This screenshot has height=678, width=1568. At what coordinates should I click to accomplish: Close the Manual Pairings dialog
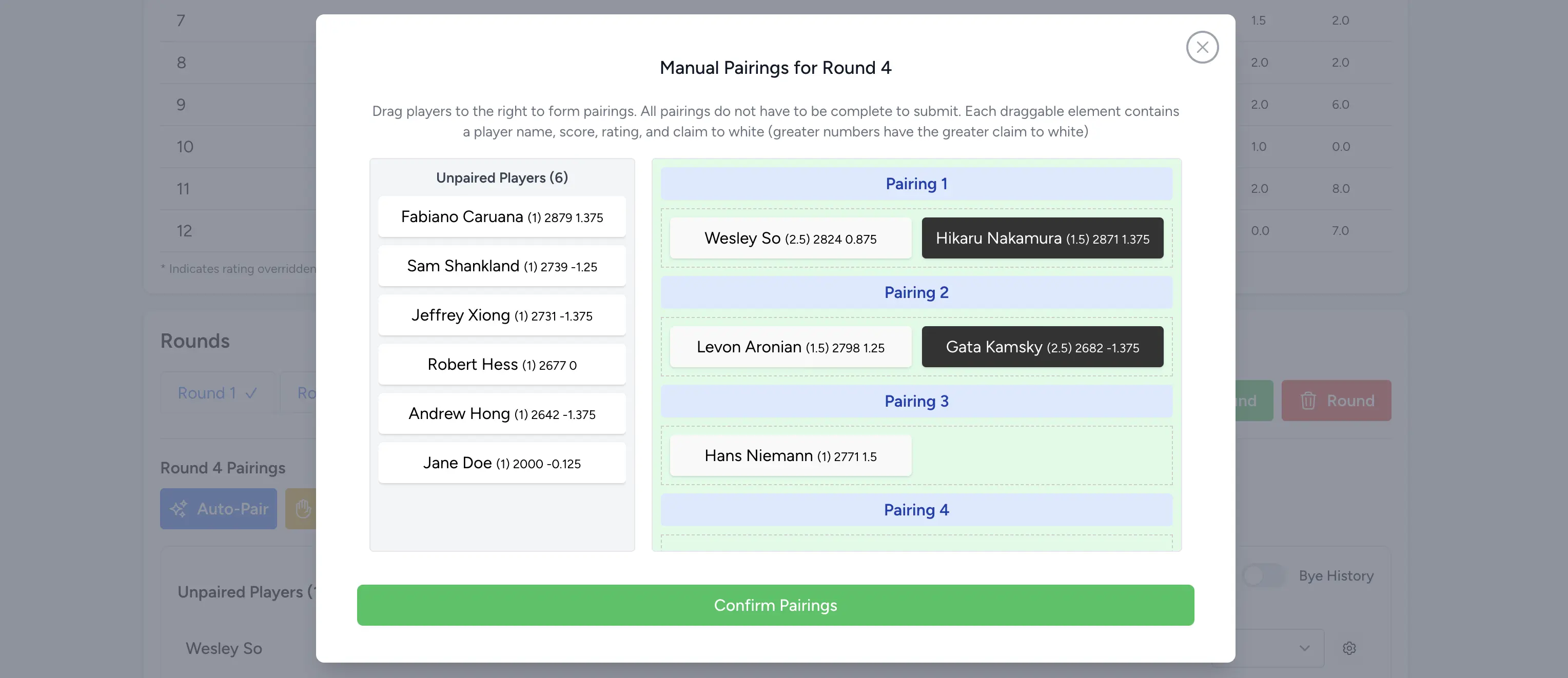(x=1202, y=47)
